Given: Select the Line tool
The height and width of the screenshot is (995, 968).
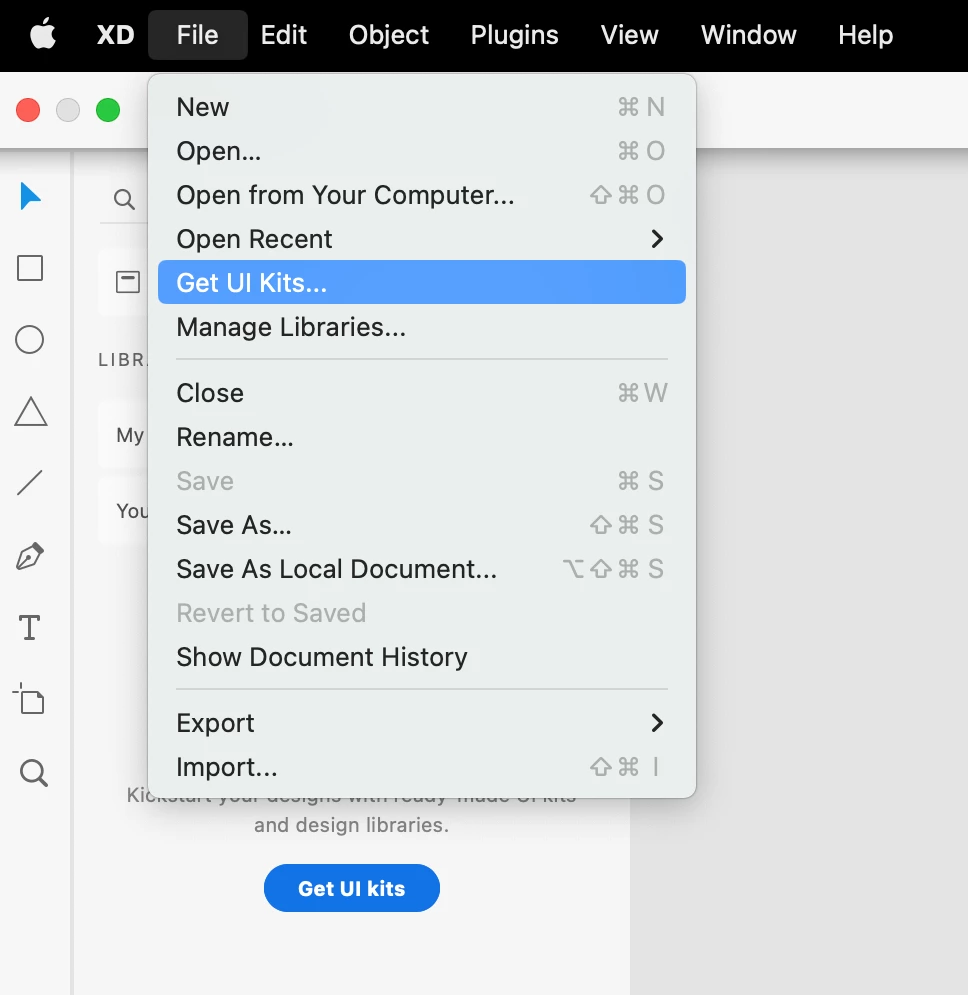Looking at the screenshot, I should pyautogui.click(x=30, y=483).
